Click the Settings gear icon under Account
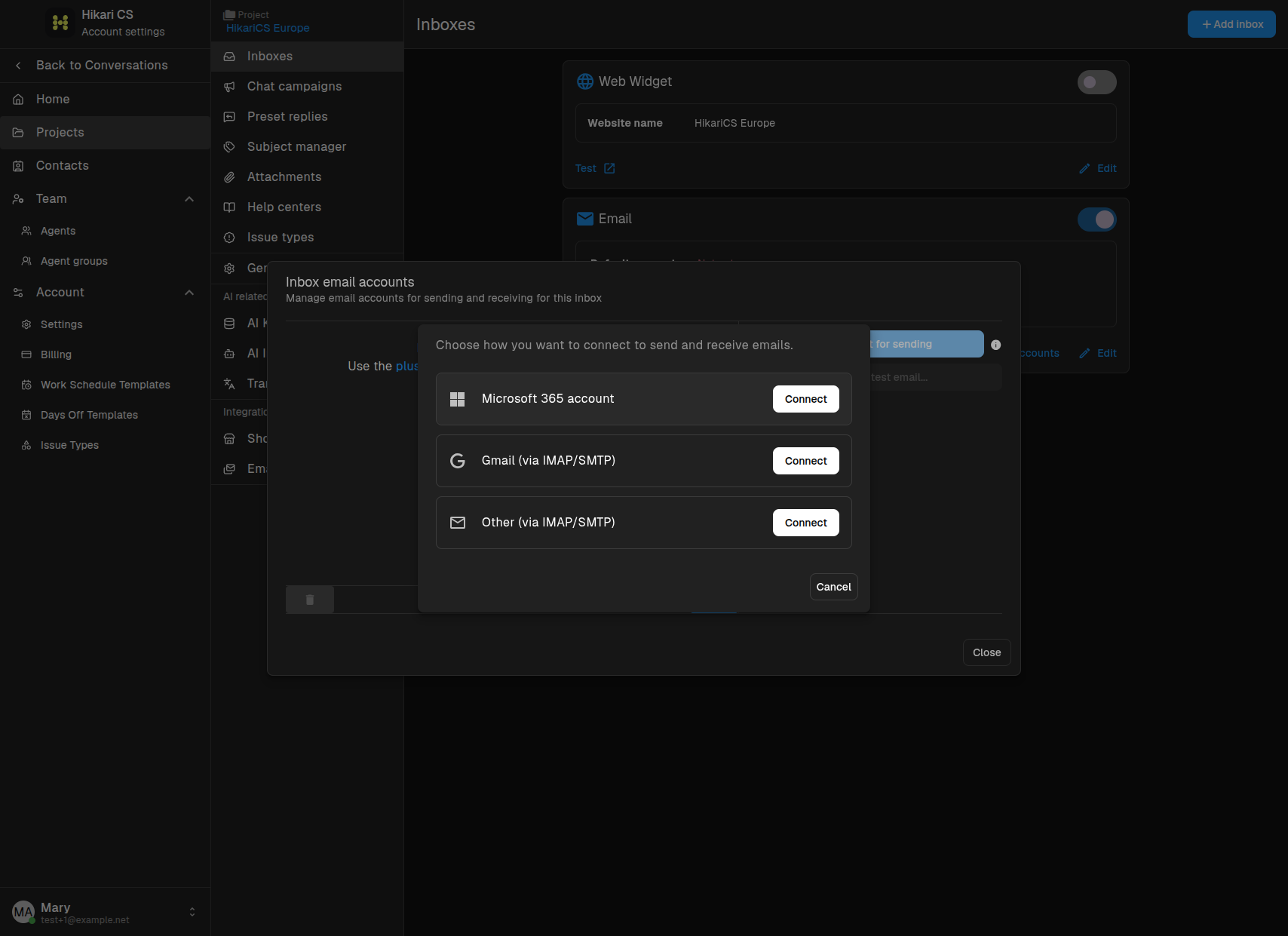 pos(26,324)
